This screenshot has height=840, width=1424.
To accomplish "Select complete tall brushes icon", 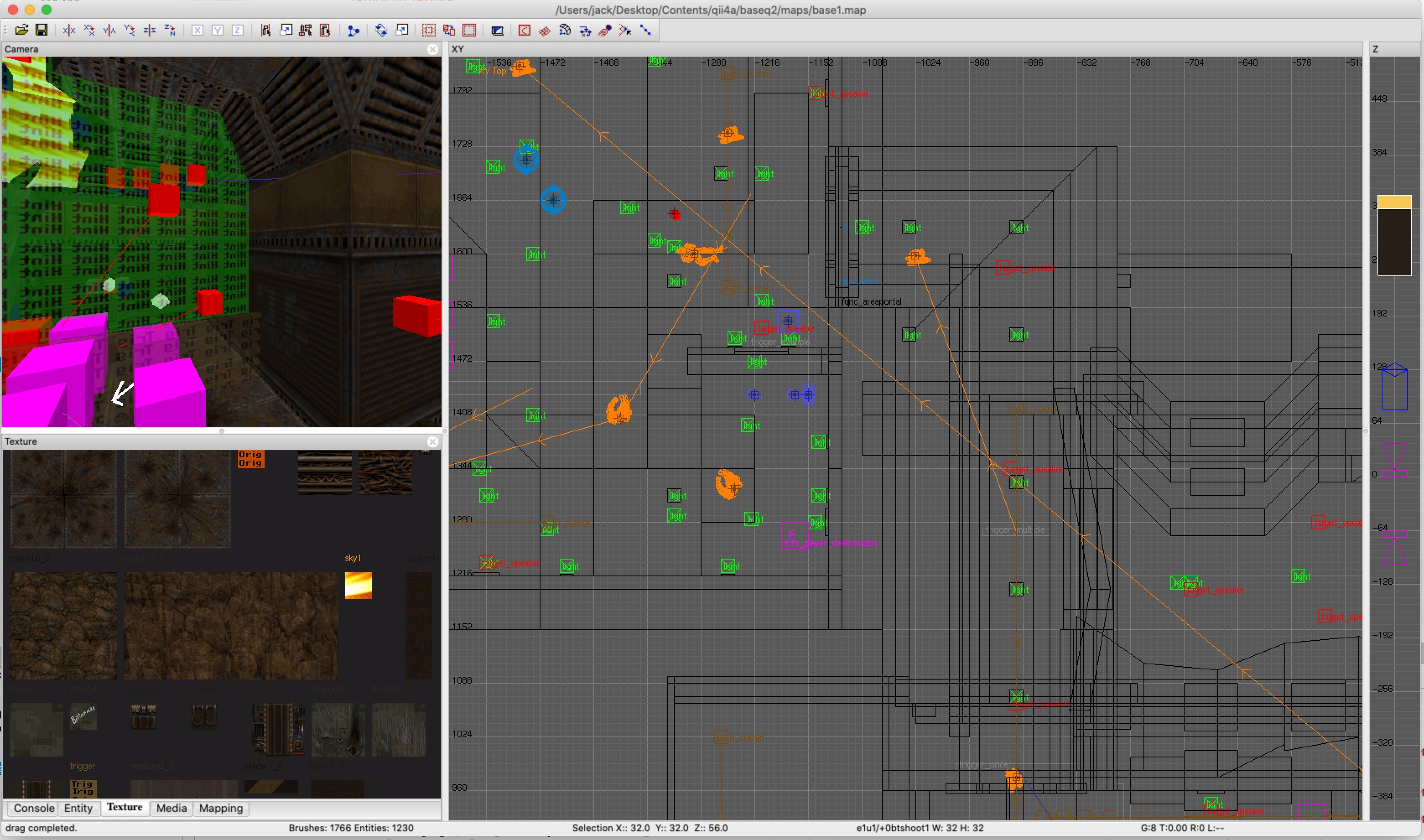I will 265,30.
